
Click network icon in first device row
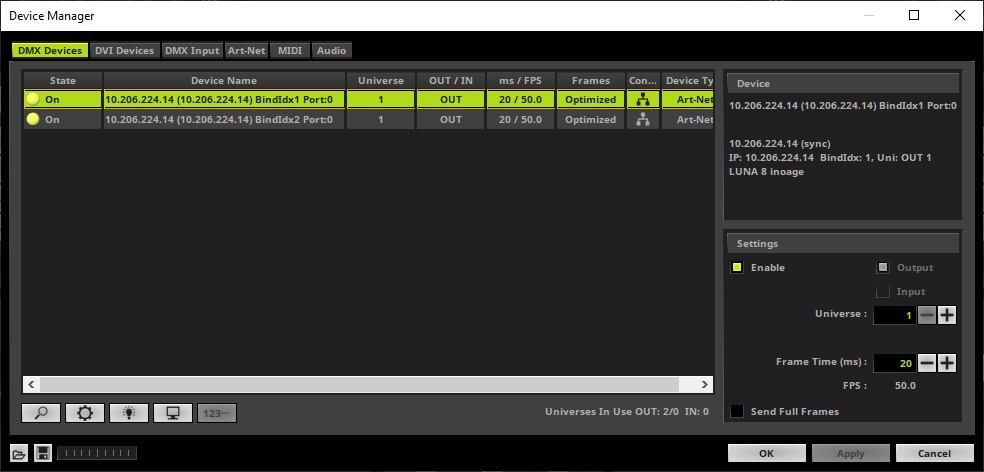pyautogui.click(x=640, y=99)
